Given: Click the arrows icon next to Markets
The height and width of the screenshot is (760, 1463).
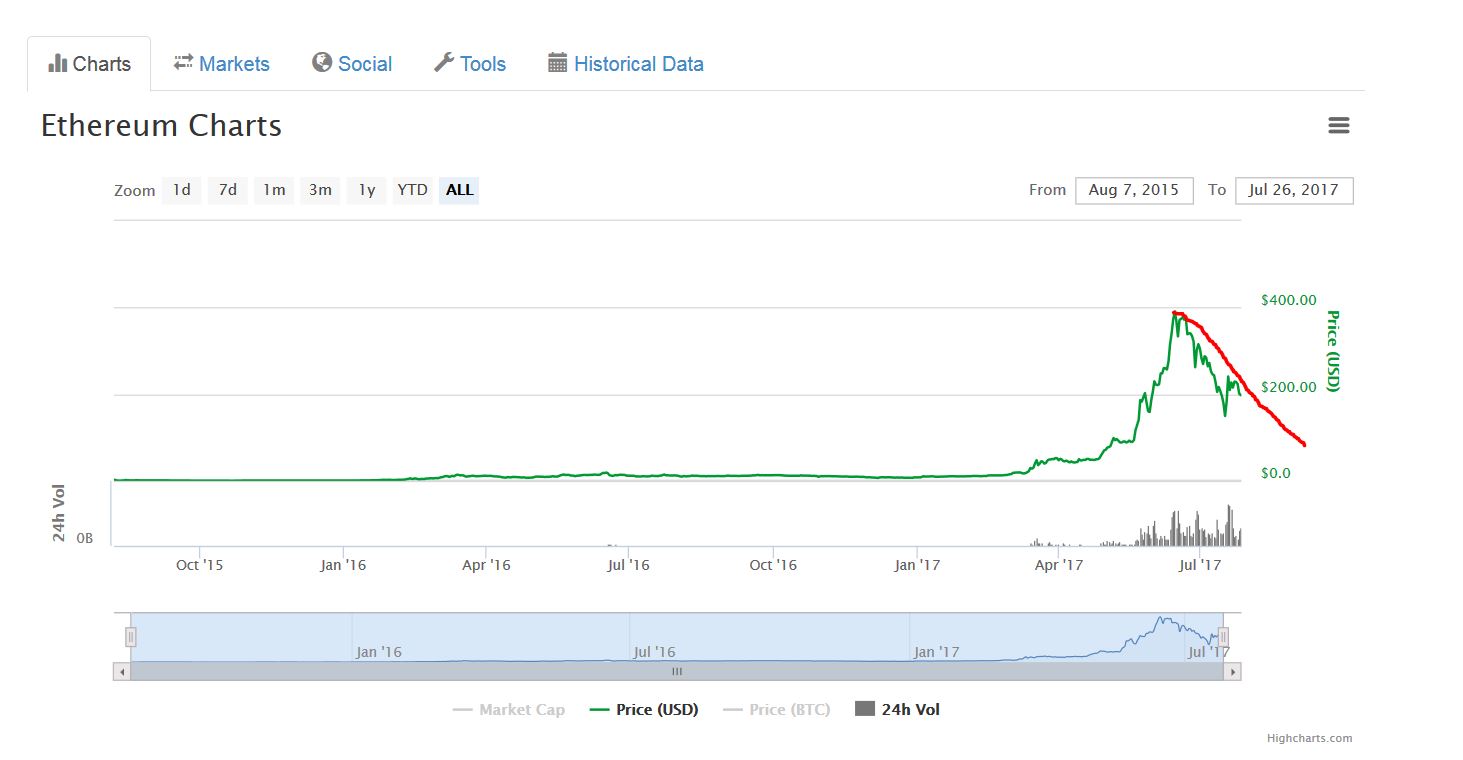Looking at the screenshot, I should click(x=184, y=63).
